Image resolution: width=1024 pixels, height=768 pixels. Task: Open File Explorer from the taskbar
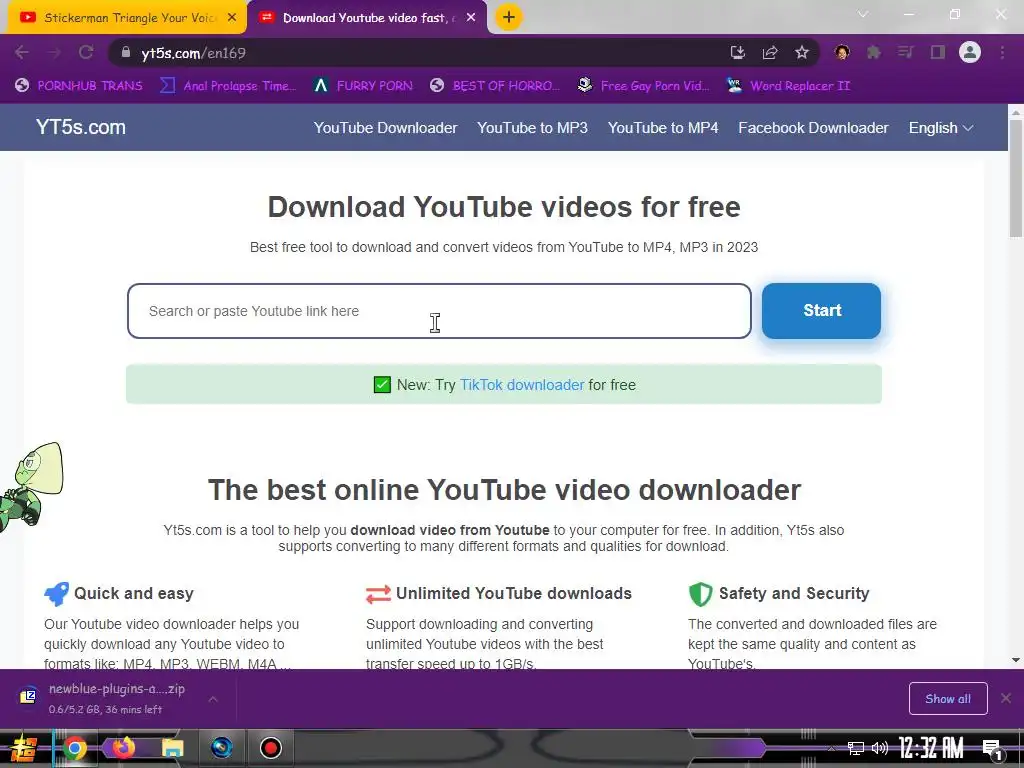(172, 748)
